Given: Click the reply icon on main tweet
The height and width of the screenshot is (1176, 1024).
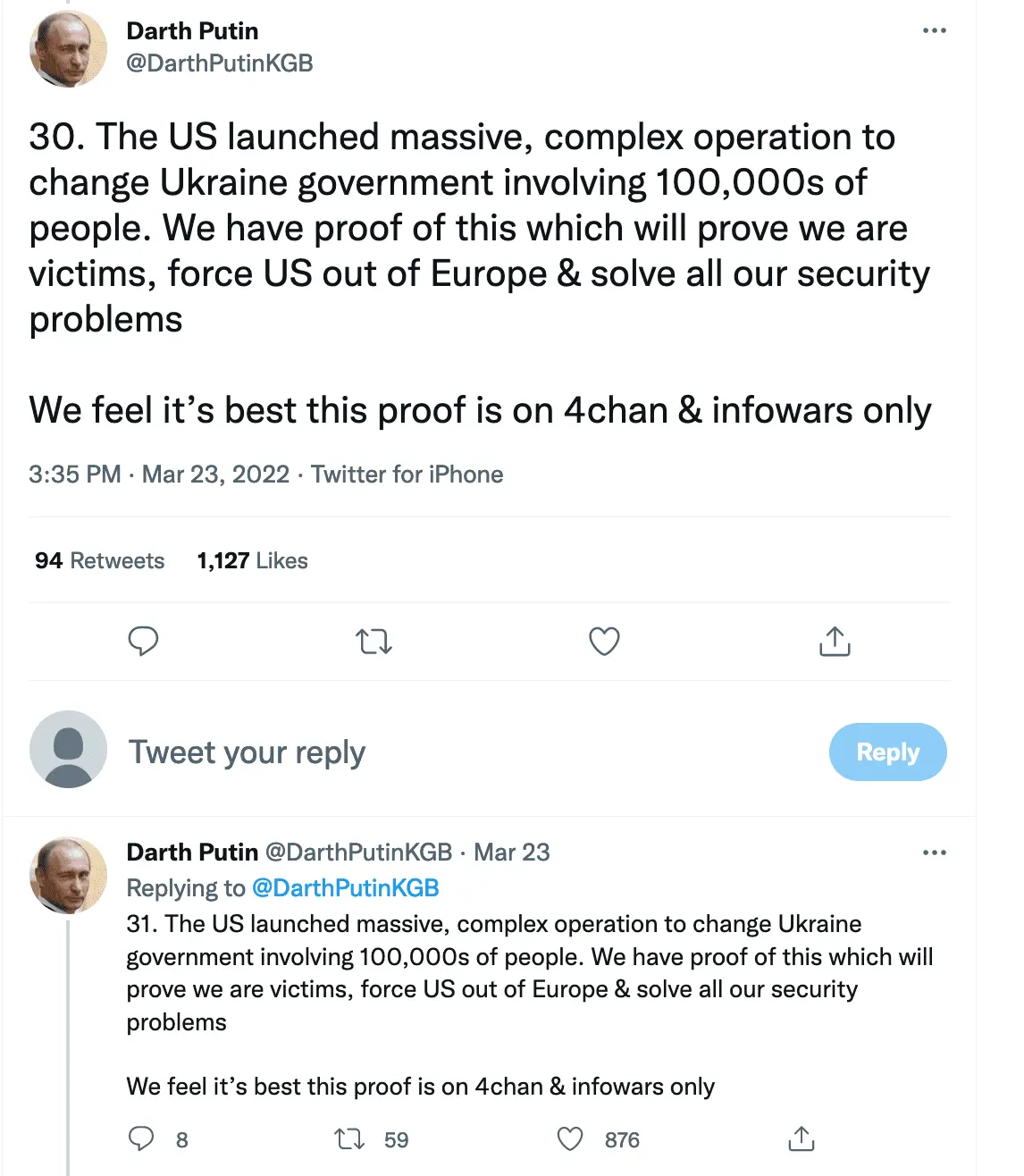Looking at the screenshot, I should (143, 642).
